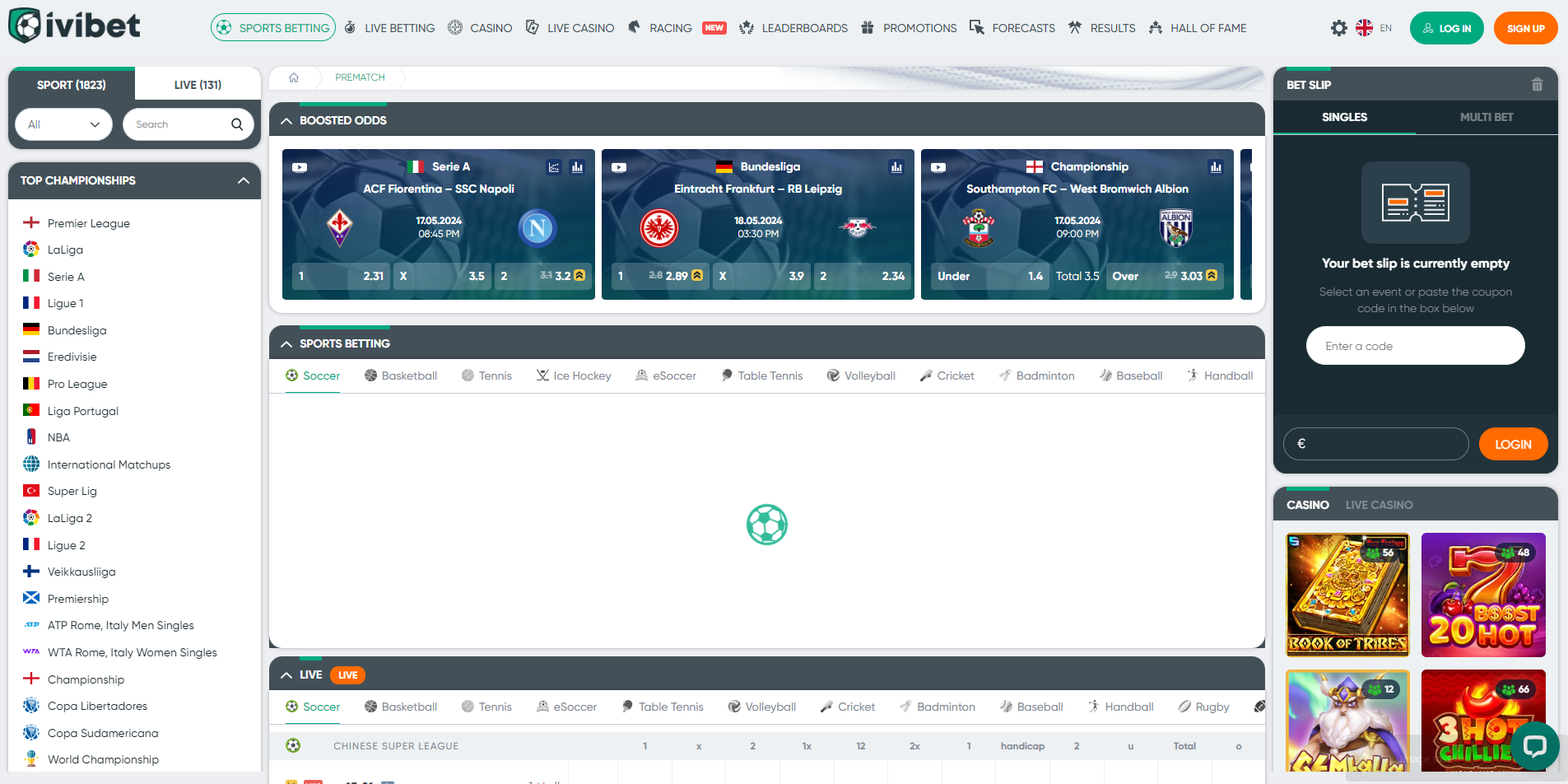Screen dimensions: 1568x784
Task: Open the Casino menu item
Action: (480, 28)
